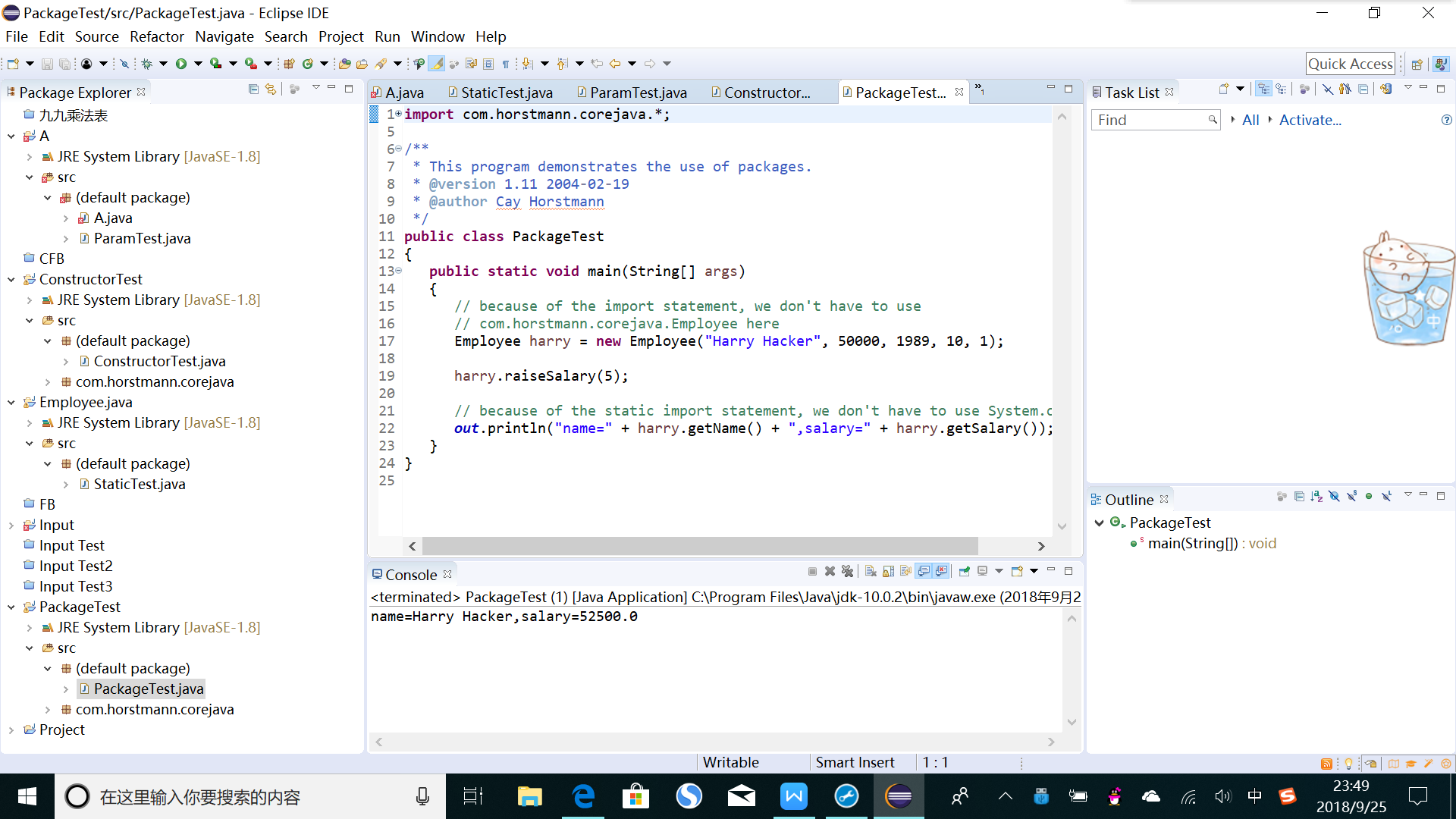Click Remove Launch X icon in Console
The width and height of the screenshot is (1456, 819).
click(x=830, y=571)
